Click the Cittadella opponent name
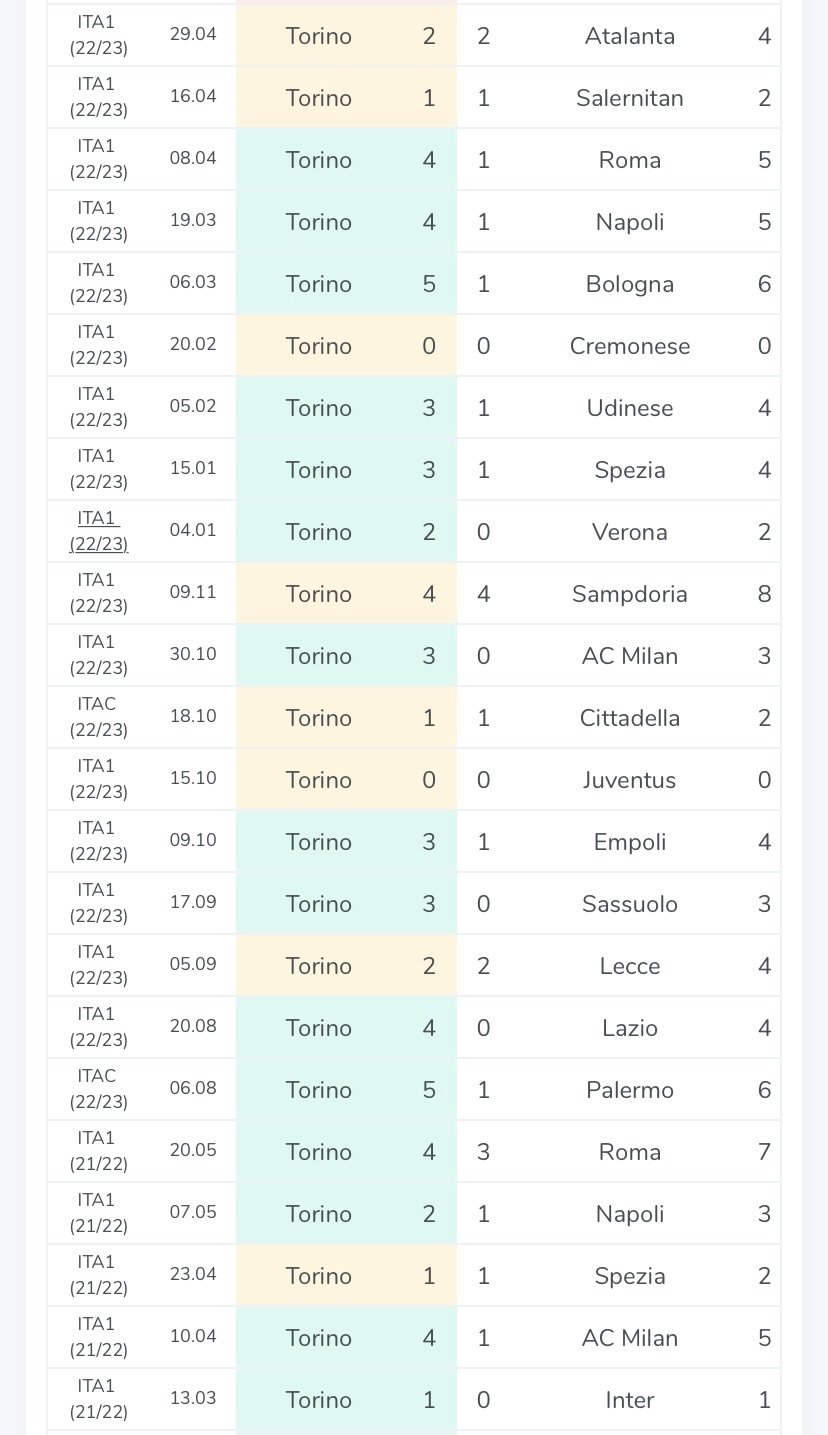Viewport: 828px width, 1435px height. pyautogui.click(x=630, y=718)
